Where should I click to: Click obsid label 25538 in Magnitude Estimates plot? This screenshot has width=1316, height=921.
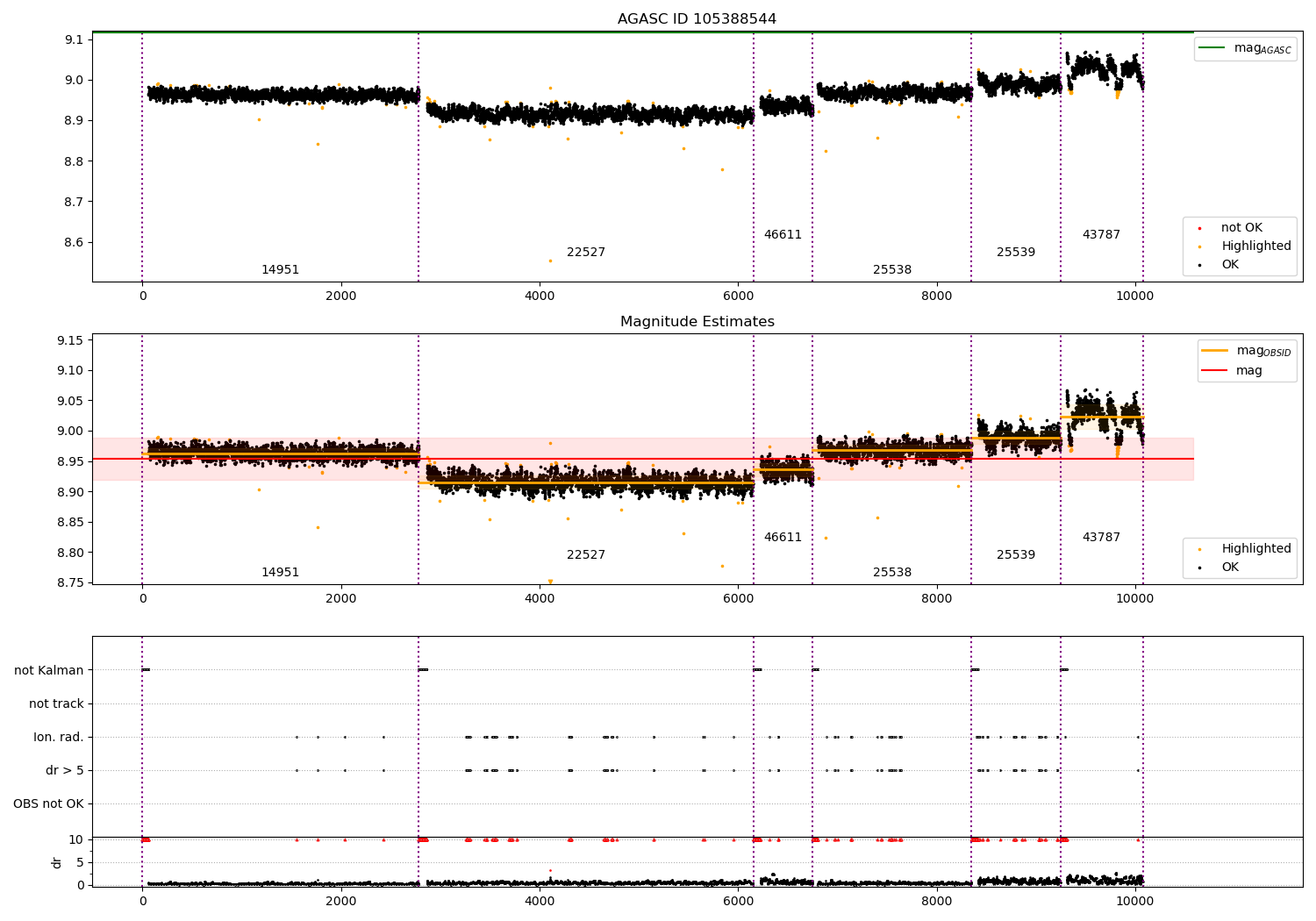click(892, 573)
